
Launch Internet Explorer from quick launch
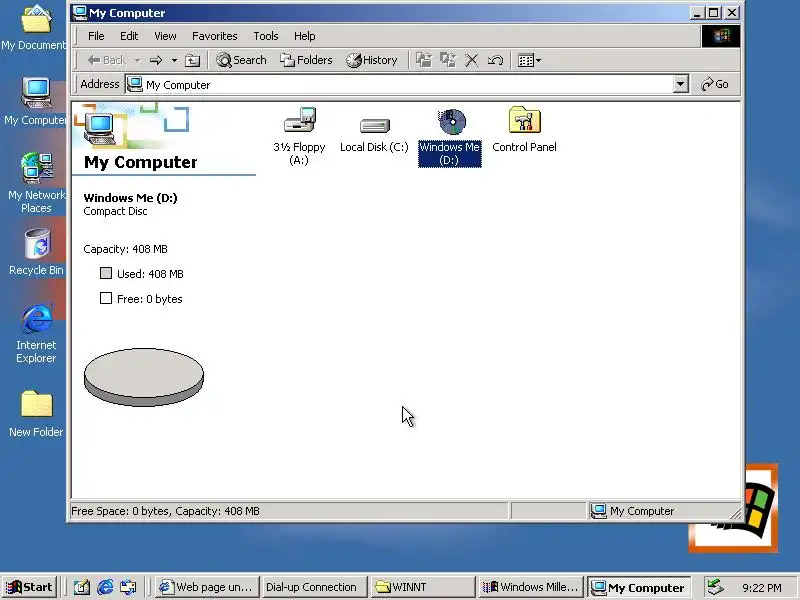pyautogui.click(x=105, y=587)
